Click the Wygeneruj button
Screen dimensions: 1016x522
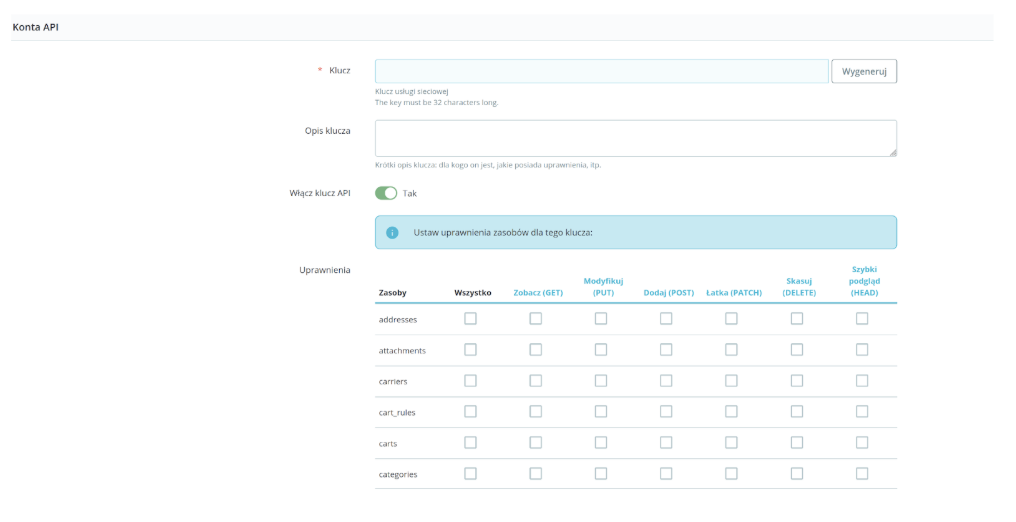coord(864,71)
